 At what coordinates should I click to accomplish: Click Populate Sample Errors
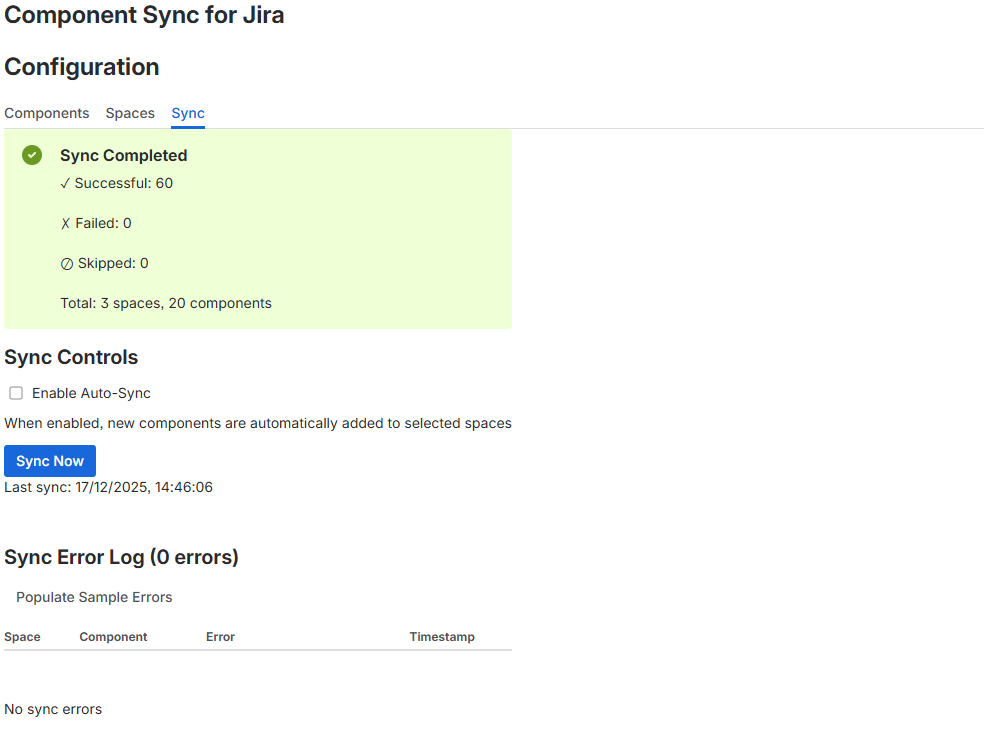click(93, 597)
